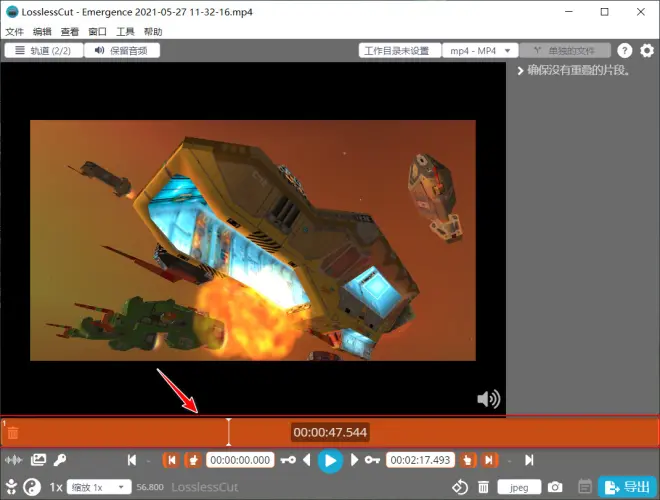Rotate the video preview

coord(460,487)
